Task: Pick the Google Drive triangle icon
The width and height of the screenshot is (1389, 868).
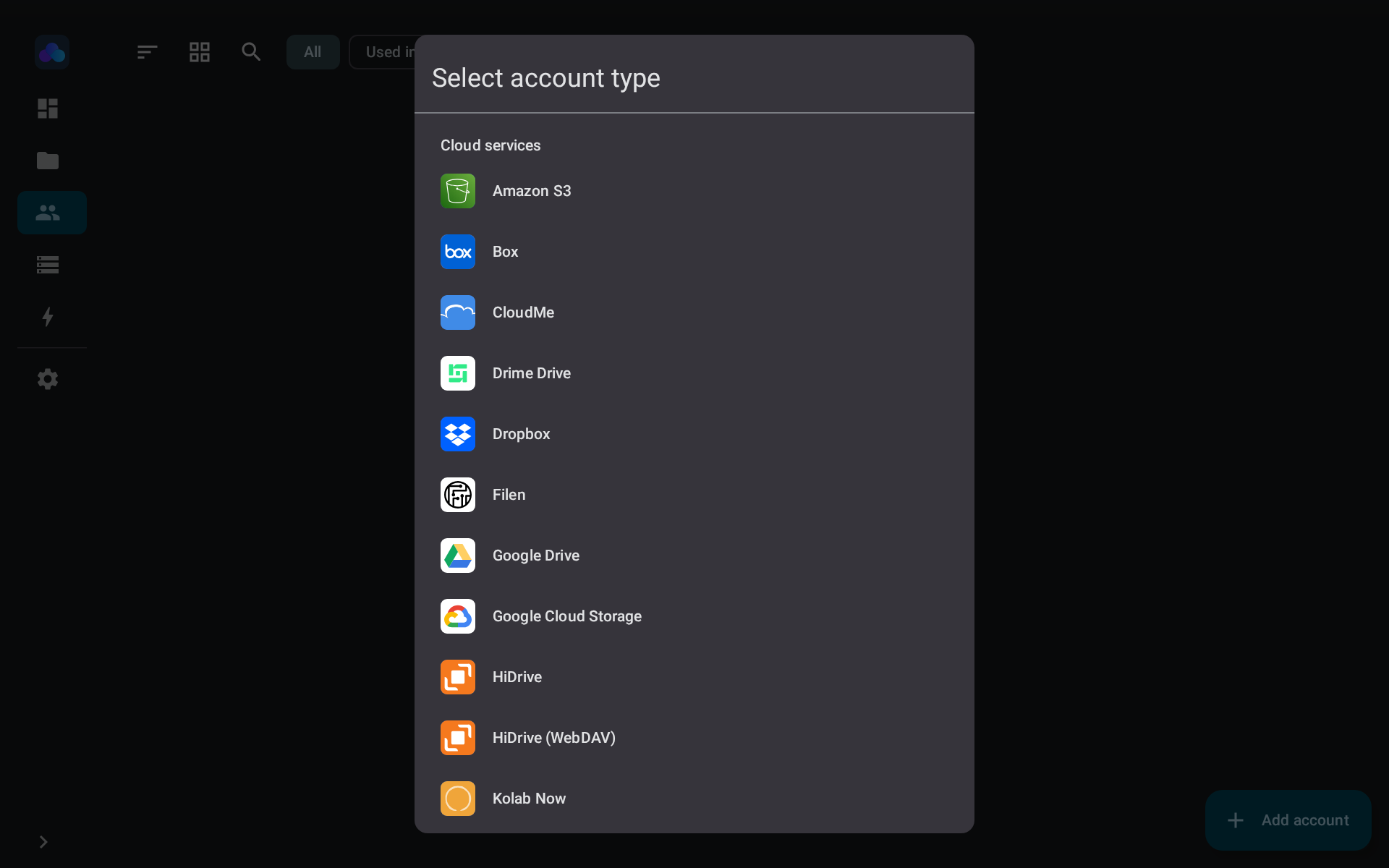Action: (458, 556)
